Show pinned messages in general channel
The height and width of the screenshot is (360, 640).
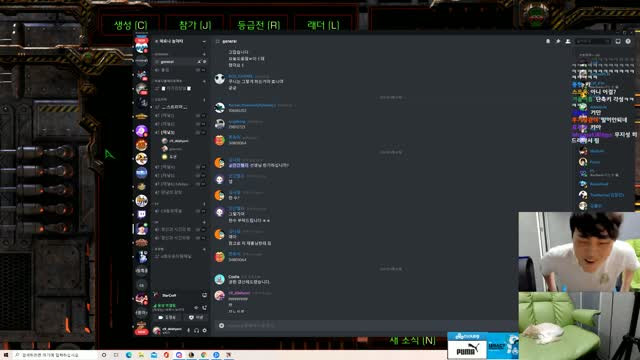558,41
